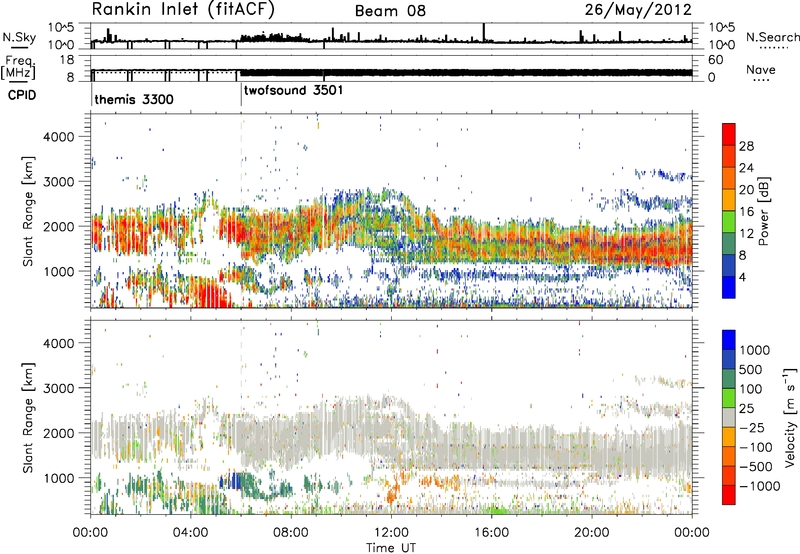Image resolution: width=800 pixels, height=554 pixels.
Task: Select the 'twofsound 3501' program label
Action: tap(293, 91)
